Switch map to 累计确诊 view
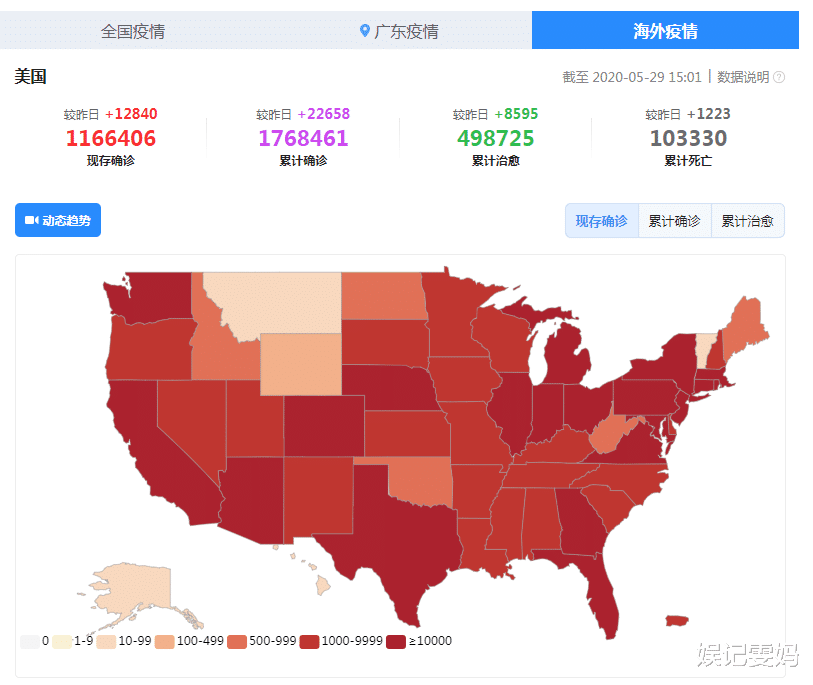The image size is (813, 685). click(674, 221)
